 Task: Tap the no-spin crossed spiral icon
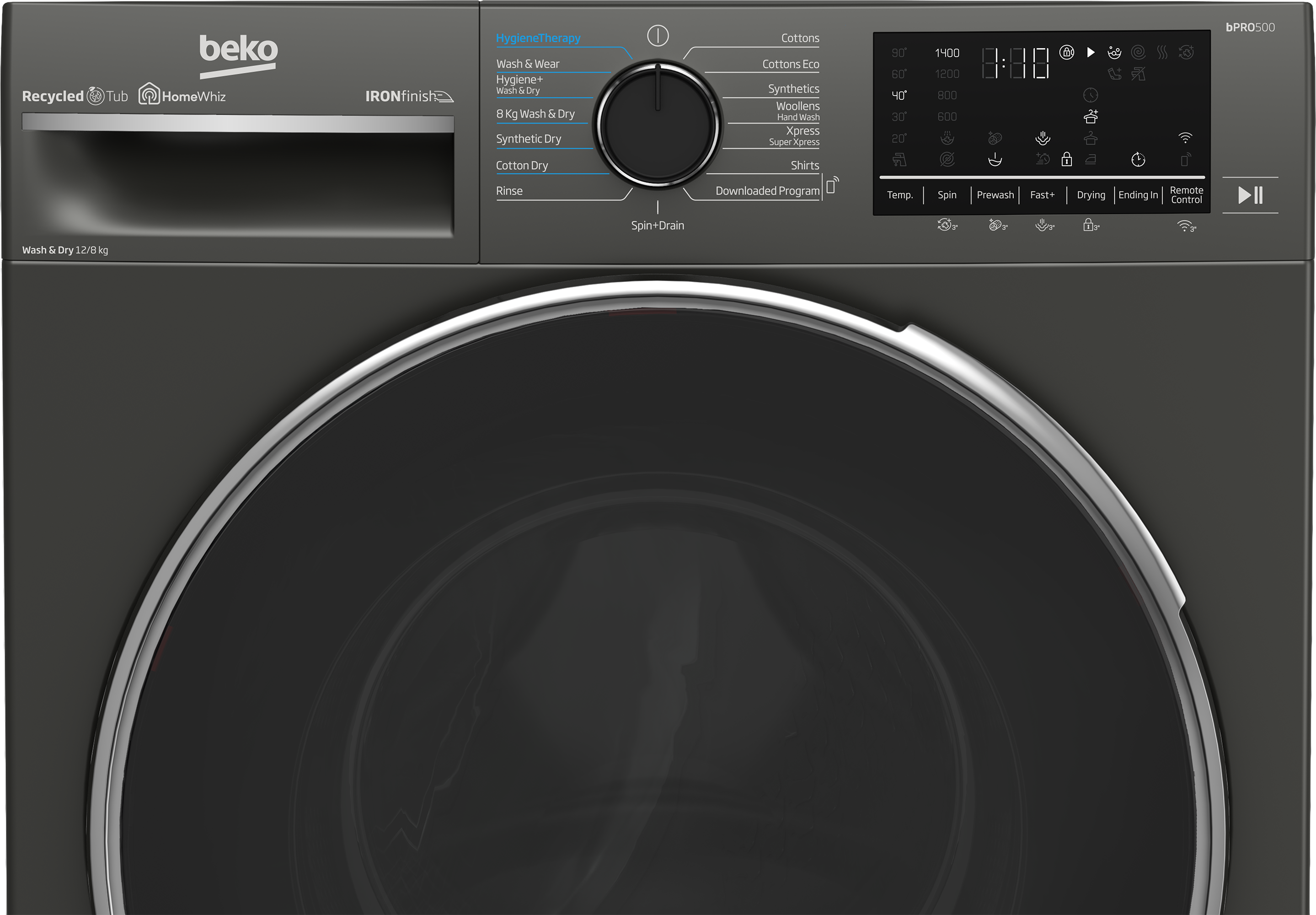947,159
